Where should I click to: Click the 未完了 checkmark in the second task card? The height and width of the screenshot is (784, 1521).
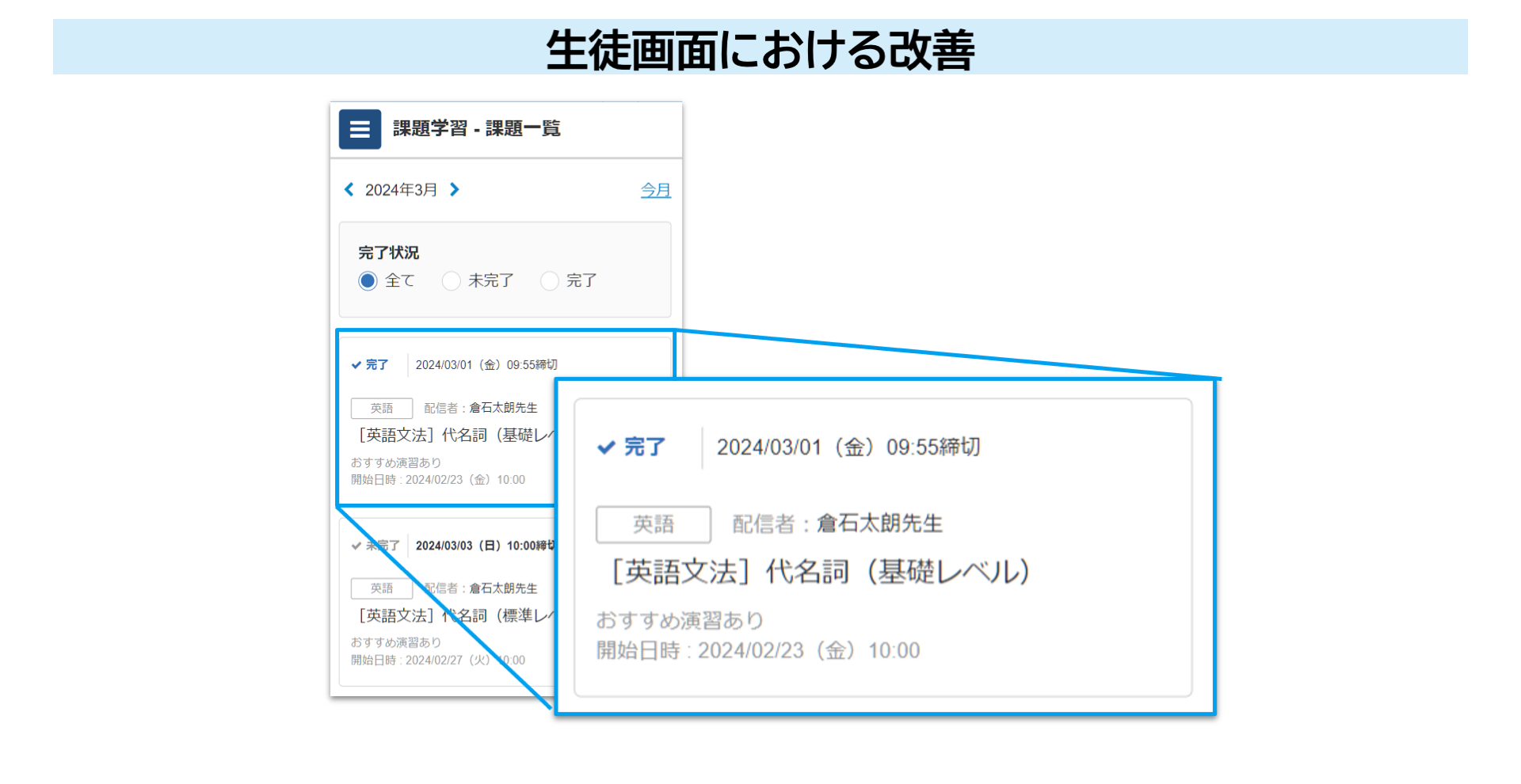[356, 546]
